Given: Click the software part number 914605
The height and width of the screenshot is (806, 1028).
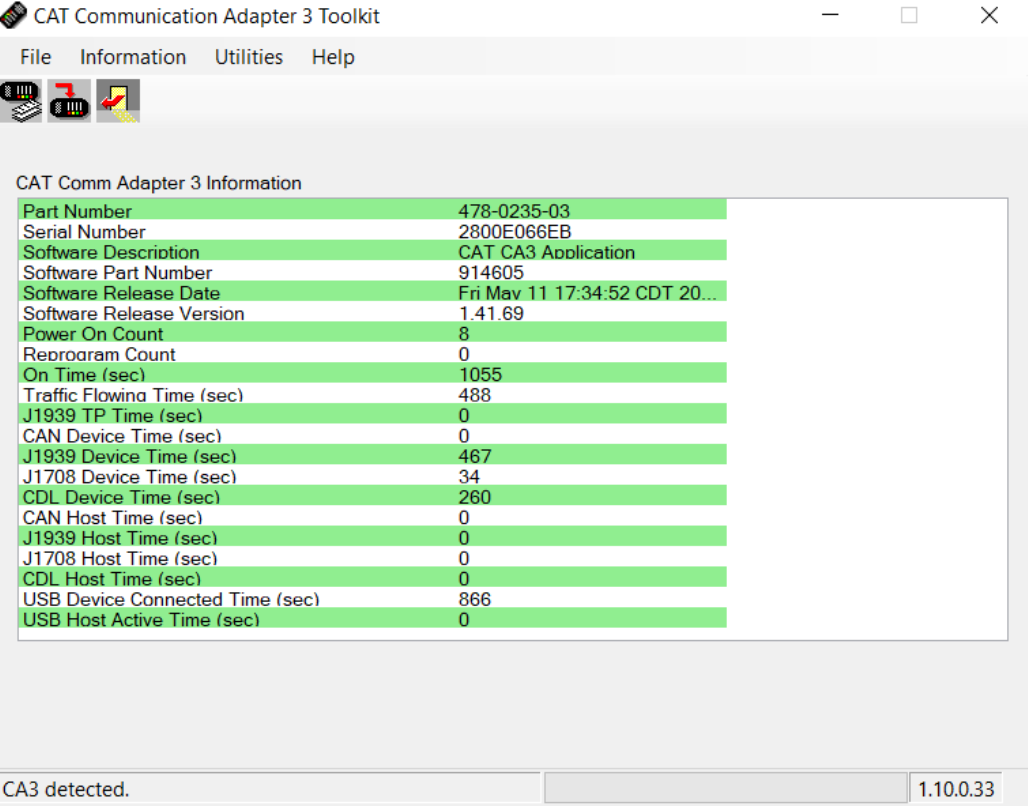Looking at the screenshot, I should pyautogui.click(x=491, y=272).
